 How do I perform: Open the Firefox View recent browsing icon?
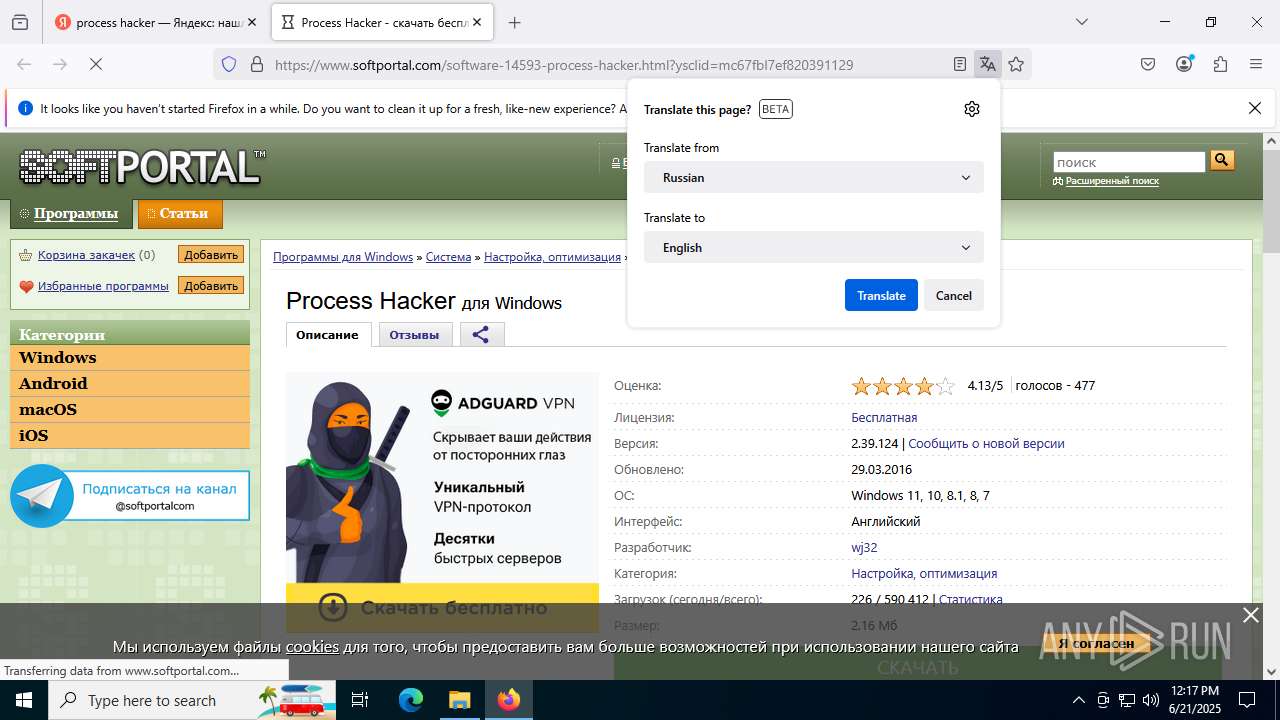coord(20,22)
